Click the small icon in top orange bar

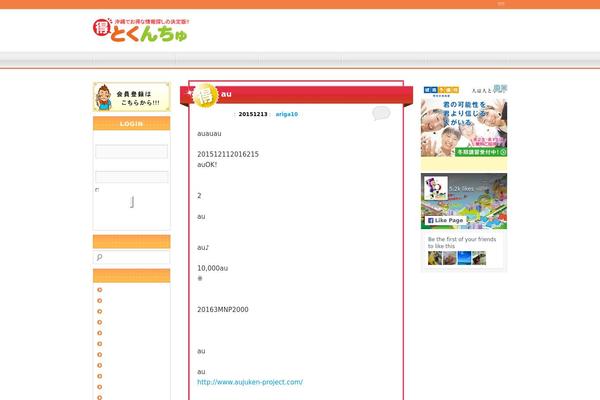click(501, 4)
